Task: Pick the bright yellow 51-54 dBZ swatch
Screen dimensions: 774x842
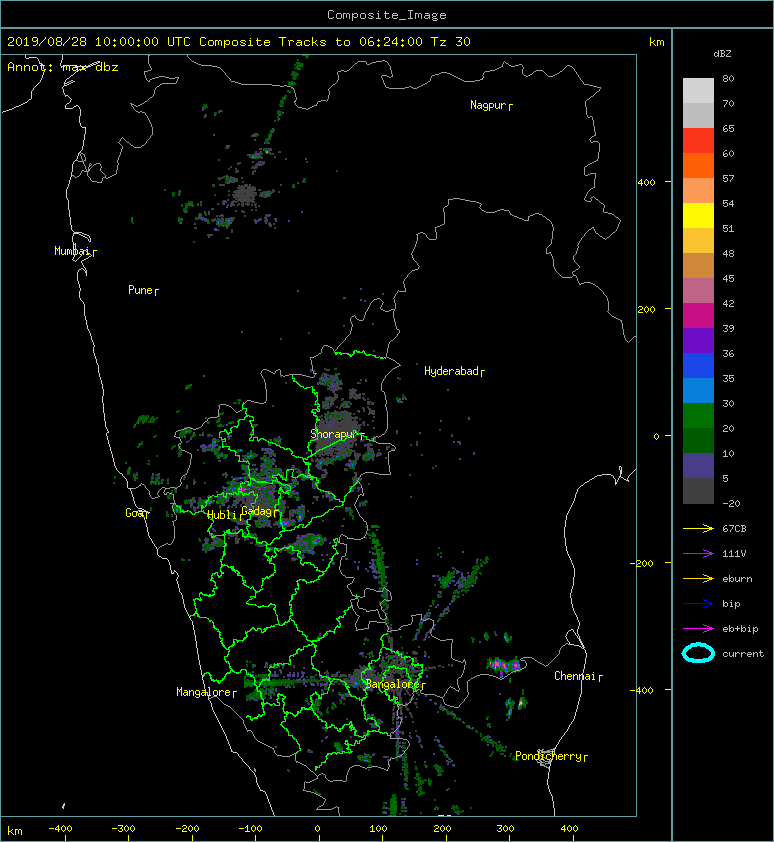Action: 698,215
